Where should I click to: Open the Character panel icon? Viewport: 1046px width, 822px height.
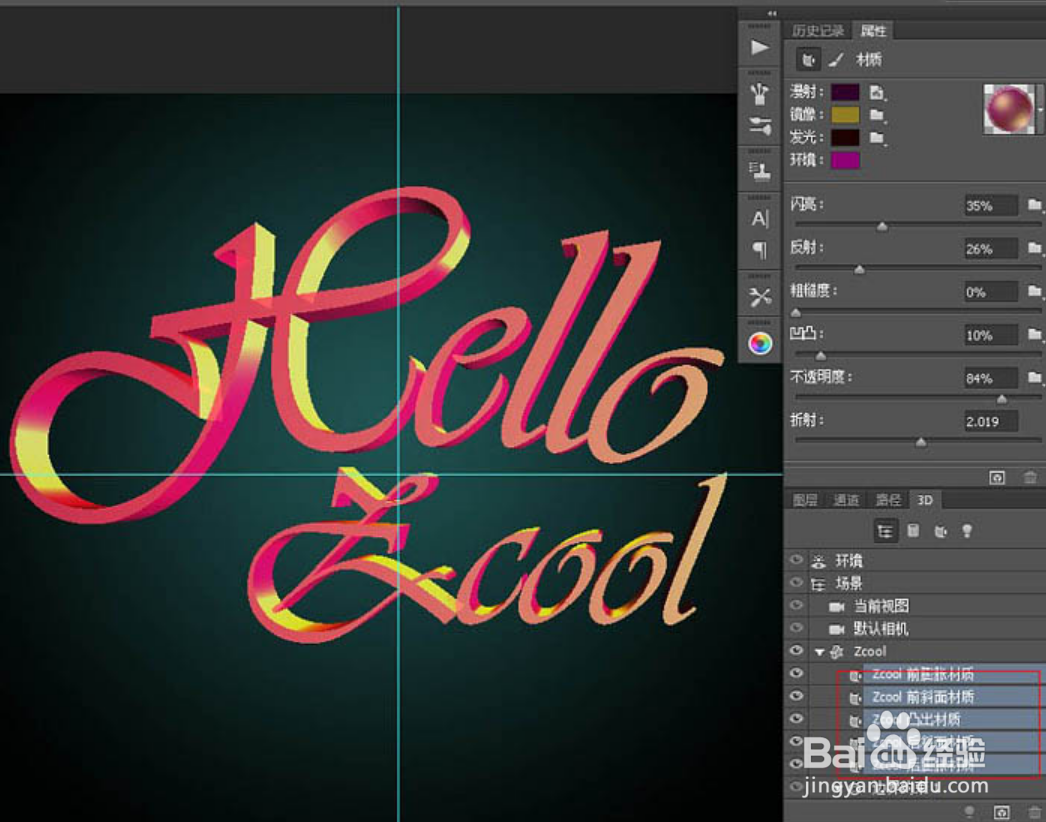(759, 218)
